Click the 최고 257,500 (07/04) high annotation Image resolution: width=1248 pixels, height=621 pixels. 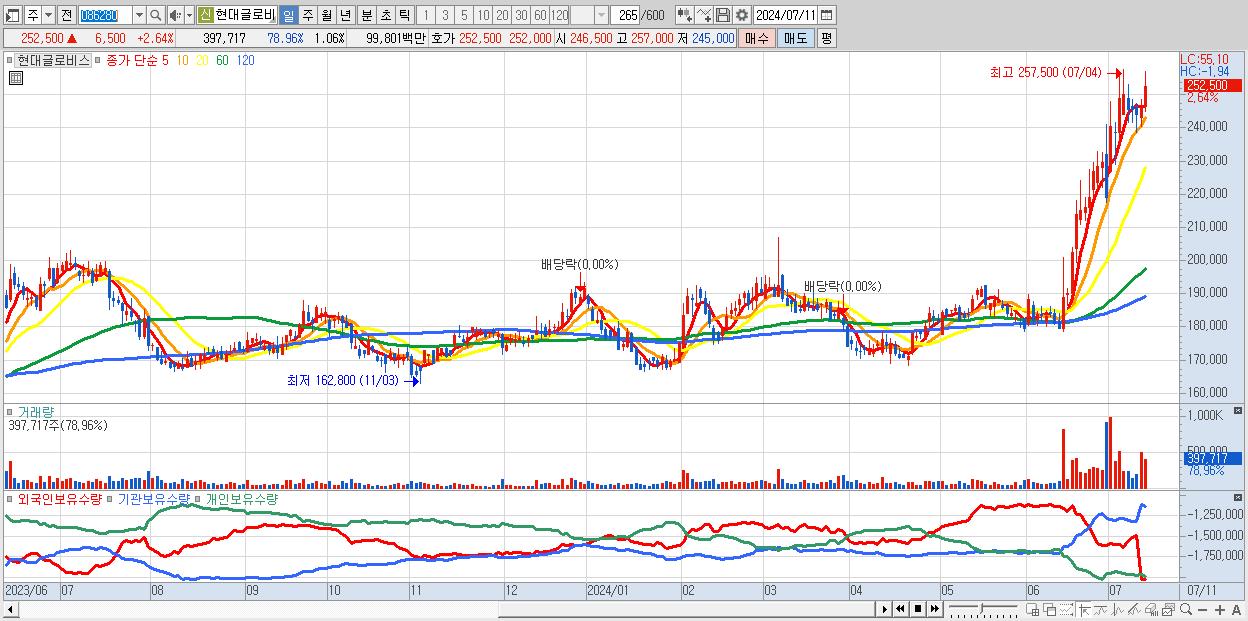click(1045, 72)
